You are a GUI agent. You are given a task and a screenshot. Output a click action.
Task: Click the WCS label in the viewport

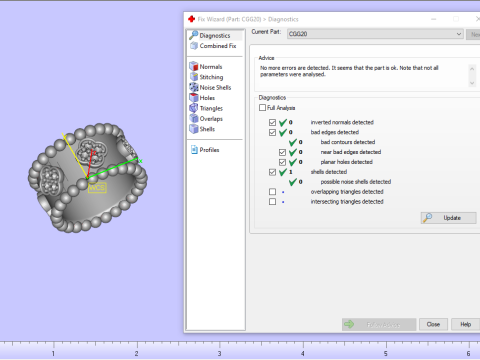tap(97, 188)
